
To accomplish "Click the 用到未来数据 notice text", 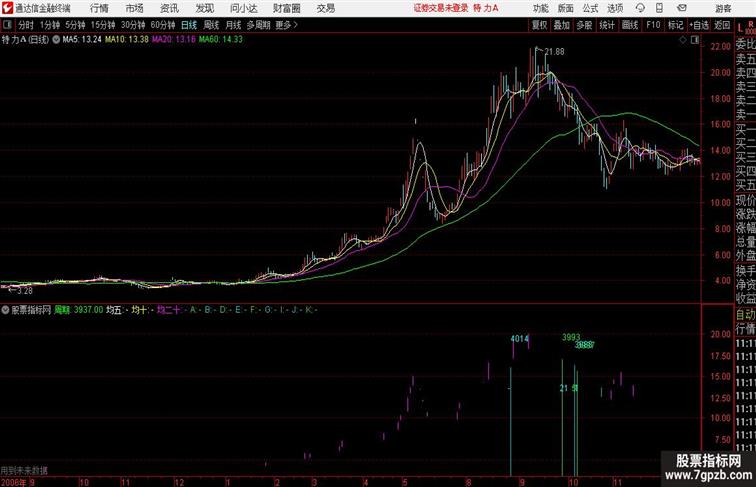I will coord(24,470).
